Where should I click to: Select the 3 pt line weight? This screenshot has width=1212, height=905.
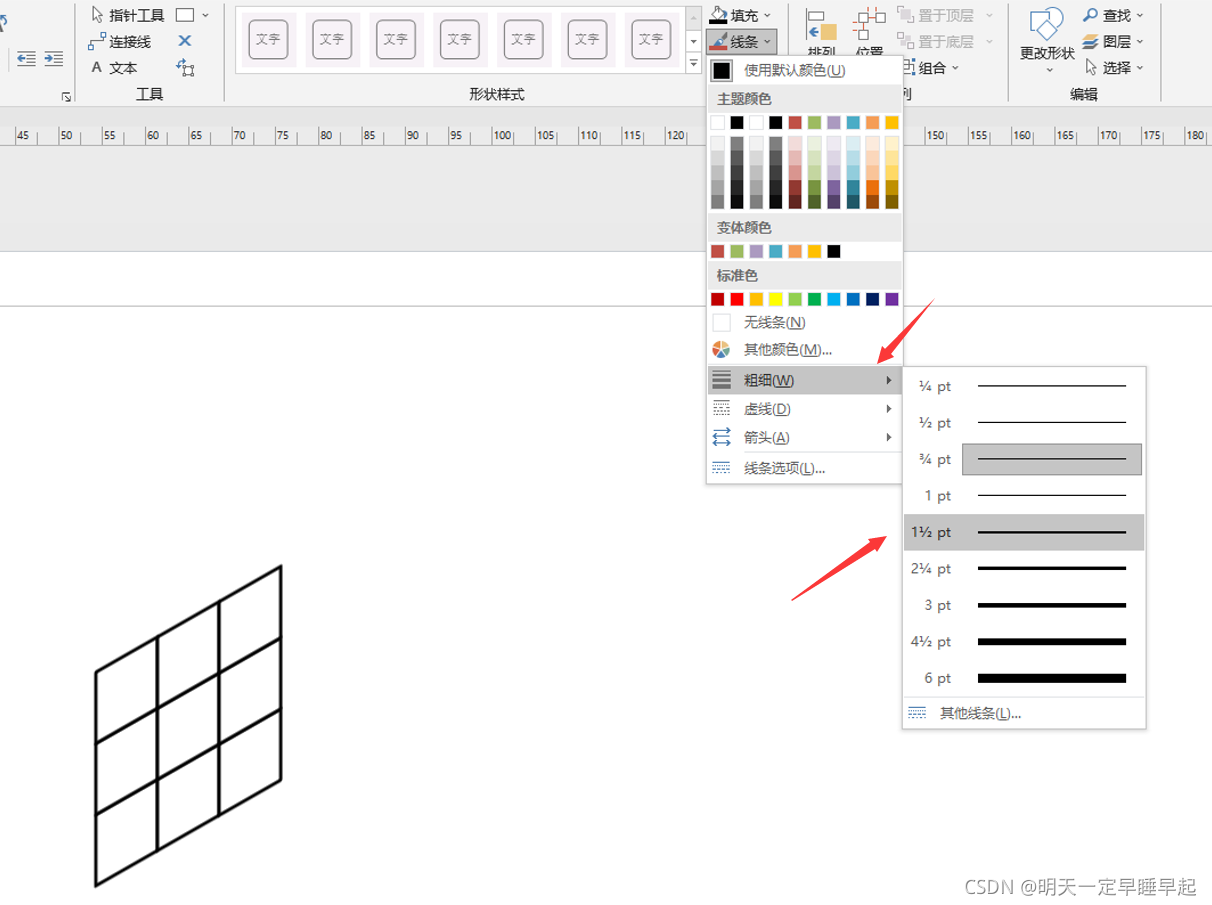pyautogui.click(x=1024, y=605)
